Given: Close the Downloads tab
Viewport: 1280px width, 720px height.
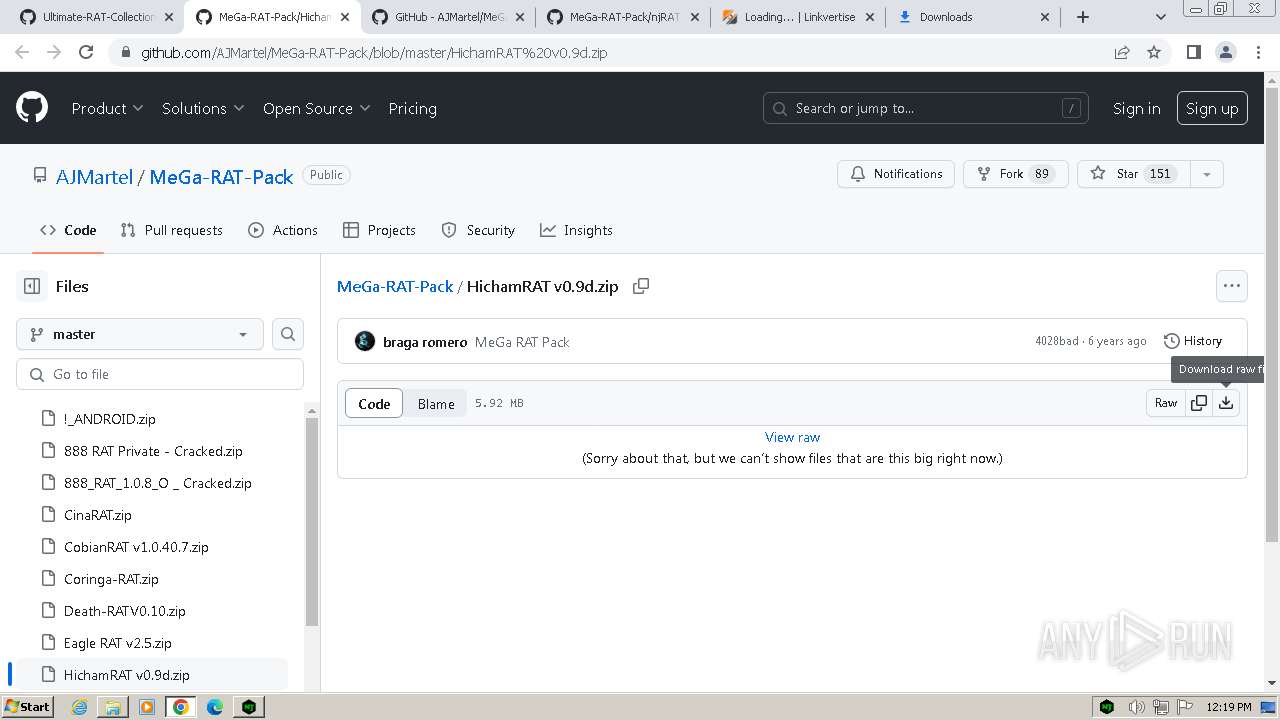Looking at the screenshot, I should click(1045, 17).
